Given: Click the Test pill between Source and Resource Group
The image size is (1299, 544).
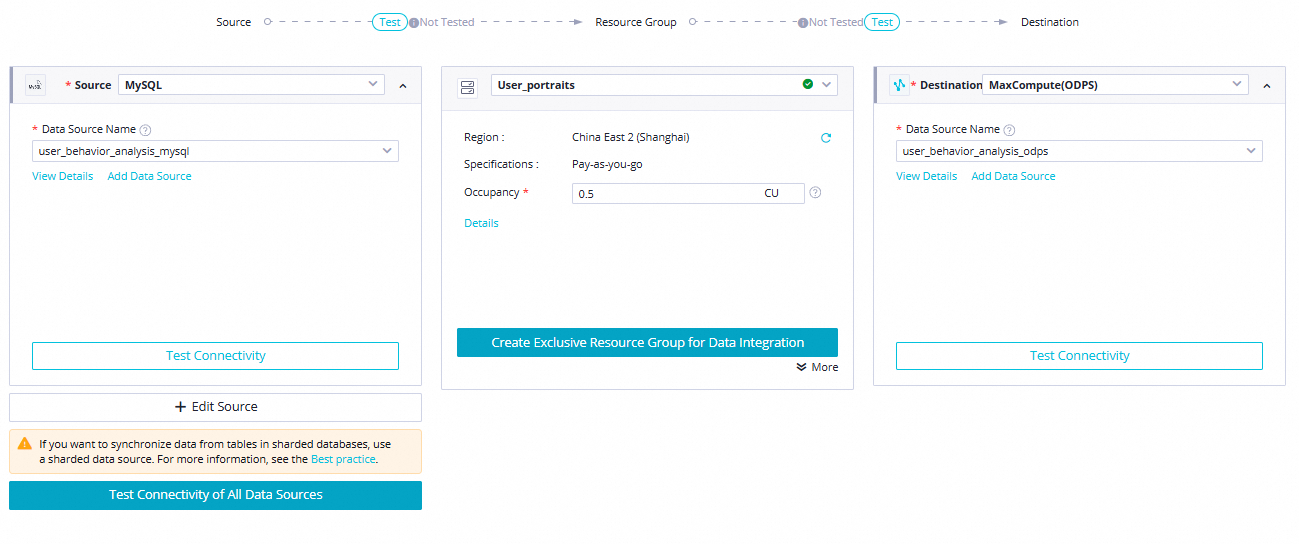Looking at the screenshot, I should click(390, 22).
